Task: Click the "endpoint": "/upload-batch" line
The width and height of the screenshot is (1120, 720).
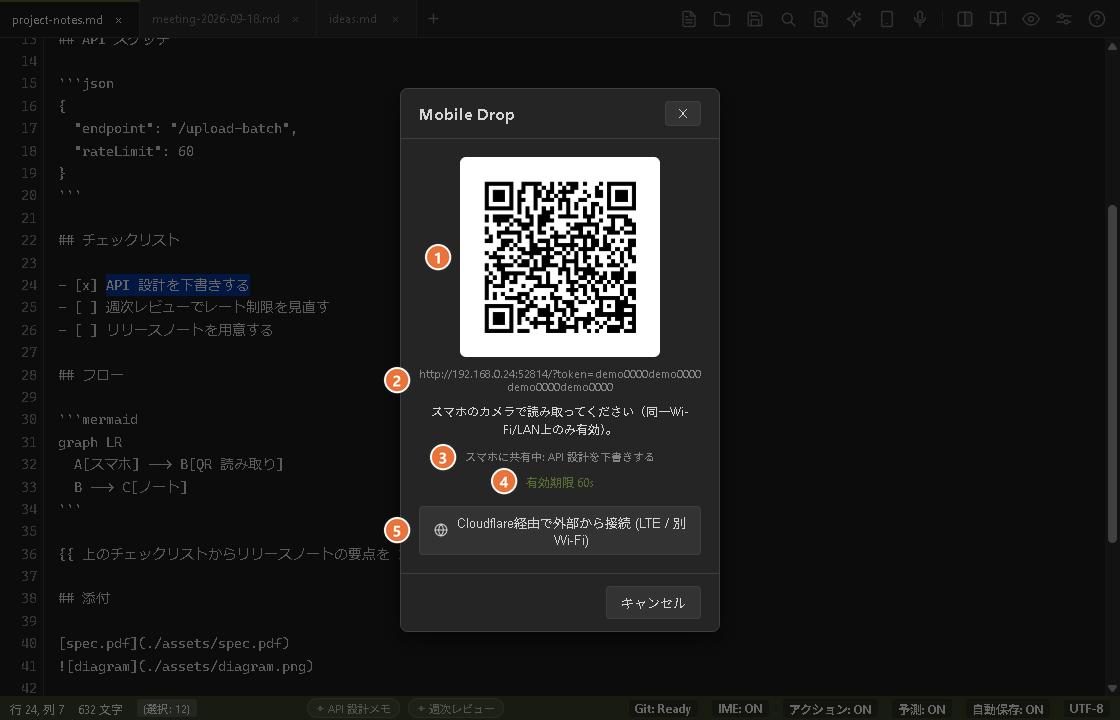Action: [x=186, y=129]
